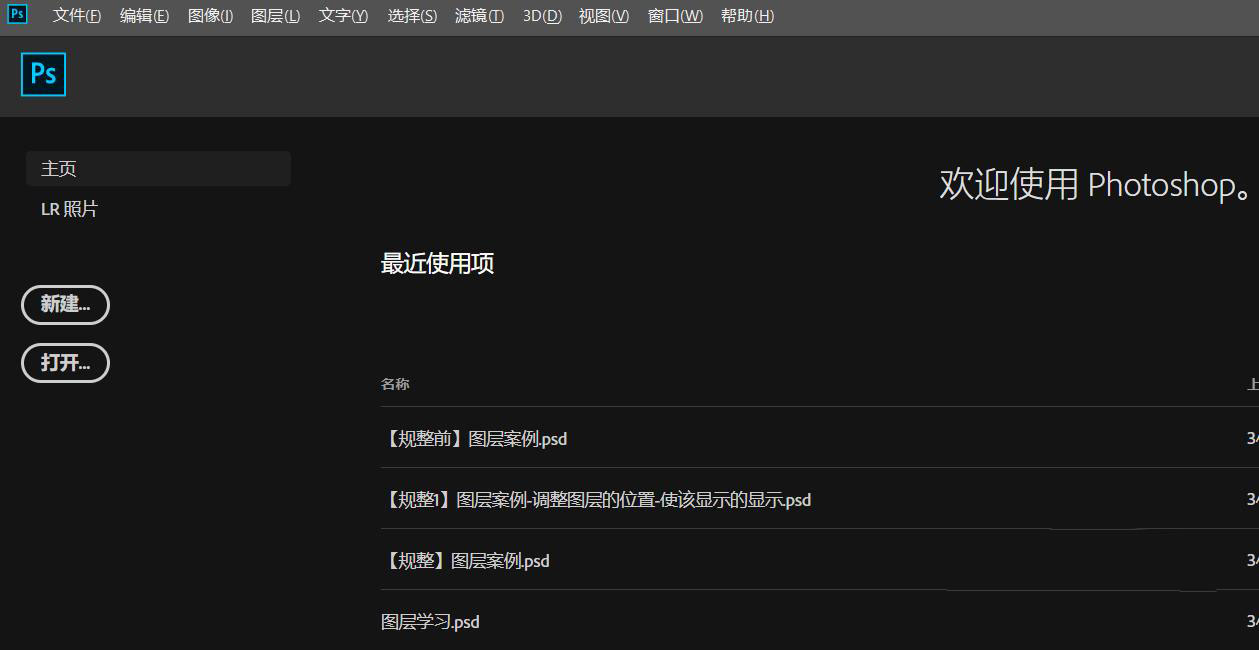Open the 帮助 menu
1259x650 pixels.
point(747,15)
